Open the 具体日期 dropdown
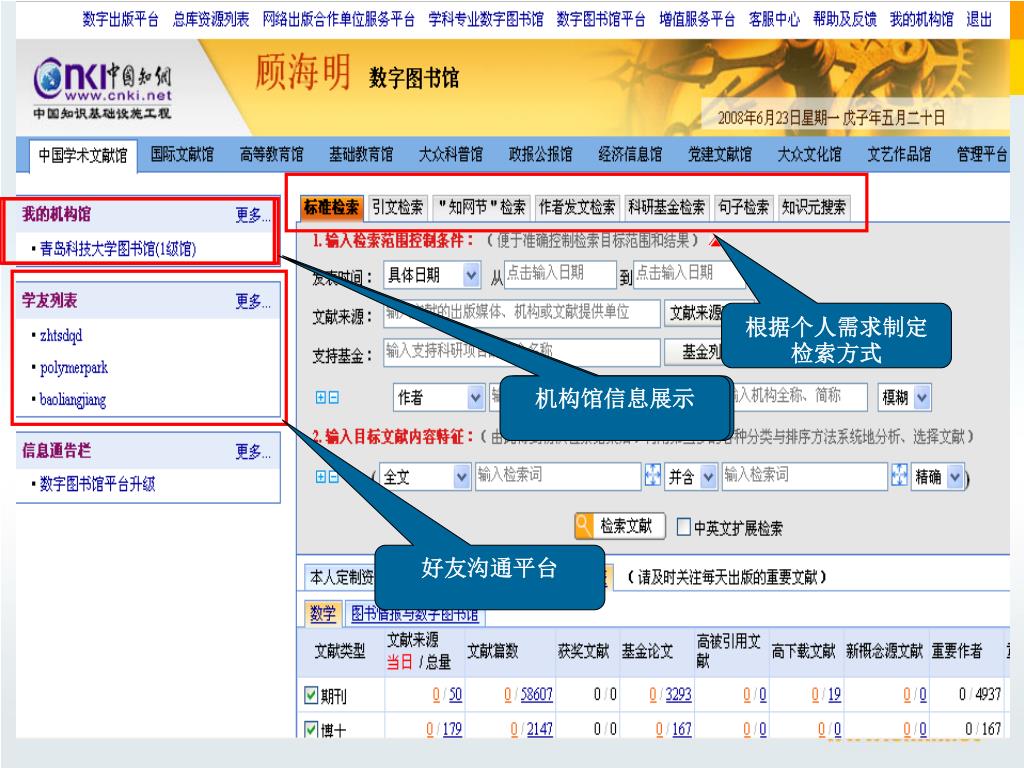This screenshot has width=1024, height=768. (471, 275)
